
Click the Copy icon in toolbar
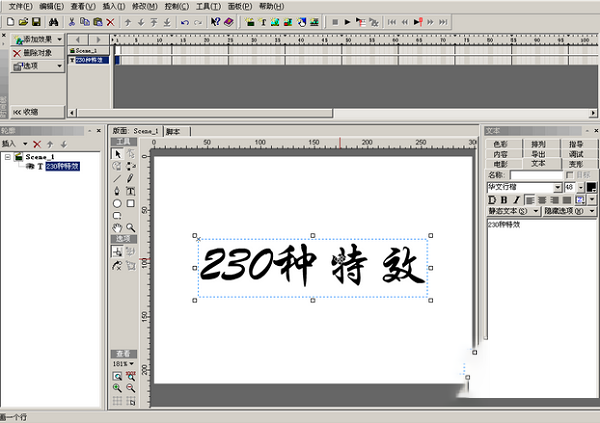pyautogui.click(x=85, y=22)
